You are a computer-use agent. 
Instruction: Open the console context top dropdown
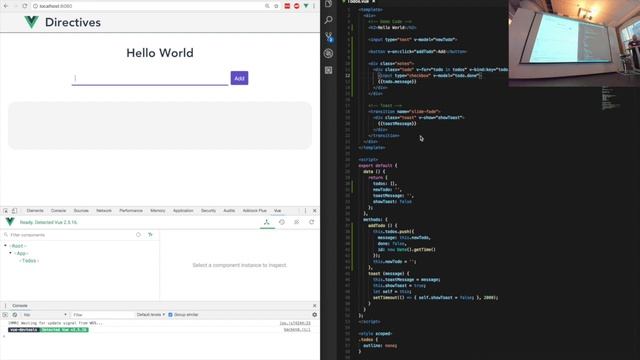(x=45, y=315)
